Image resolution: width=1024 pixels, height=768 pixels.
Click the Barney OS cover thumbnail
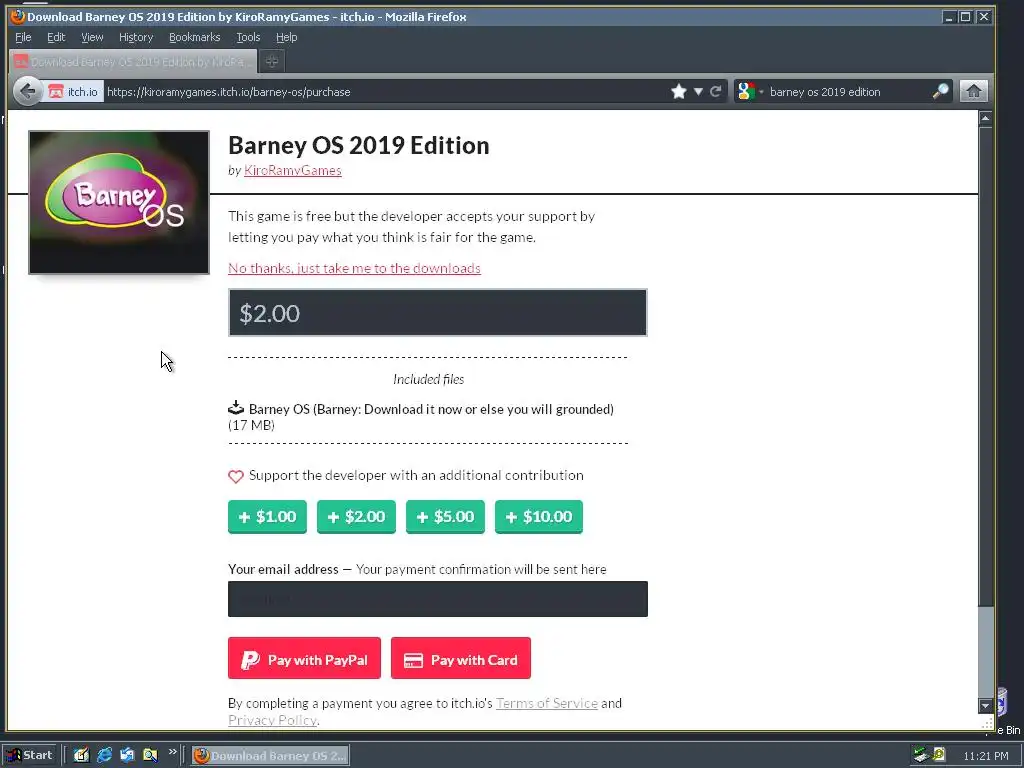[119, 202]
